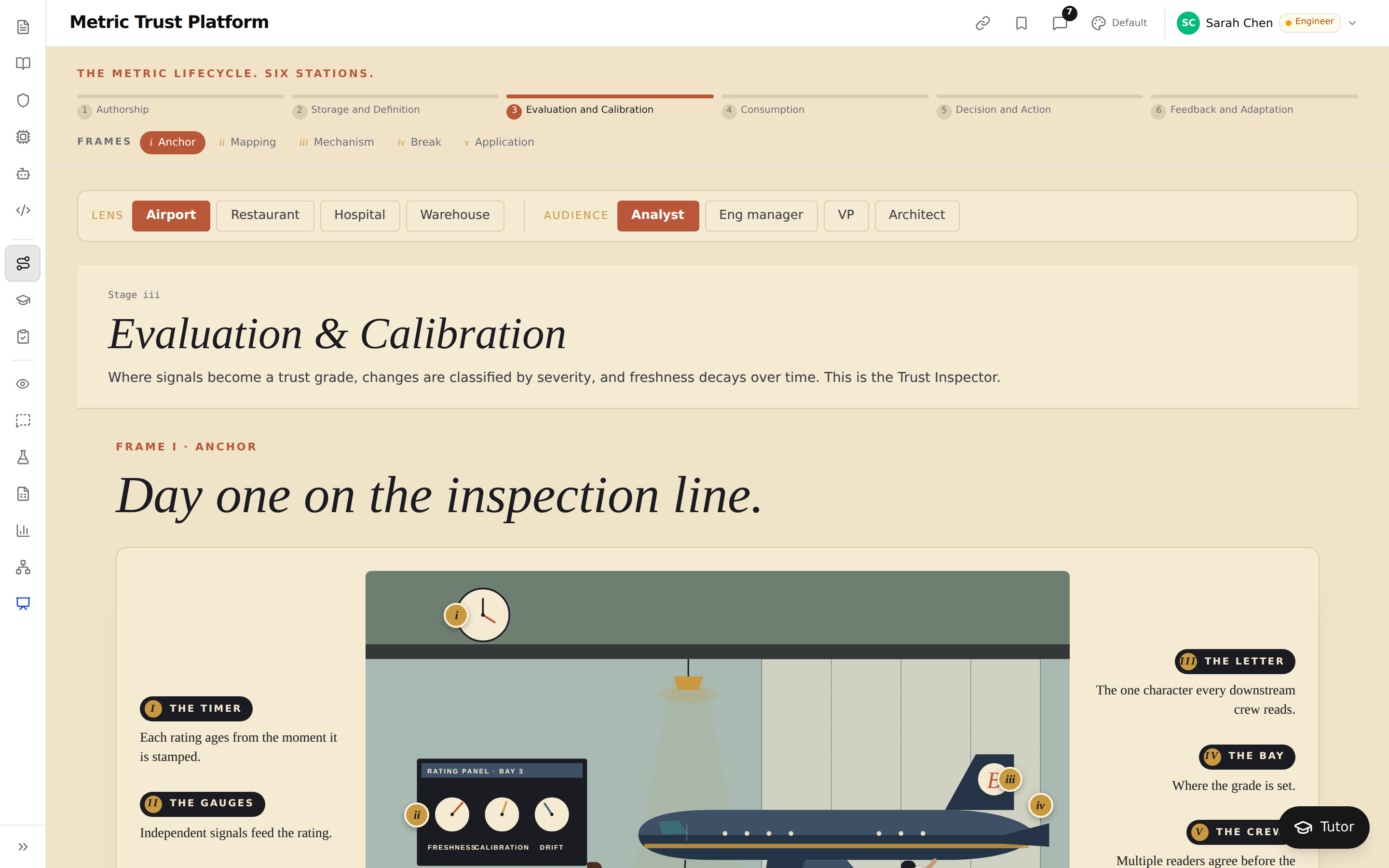Go to Feedback and Adaptation station
The height and width of the screenshot is (868, 1389).
click(1254, 107)
